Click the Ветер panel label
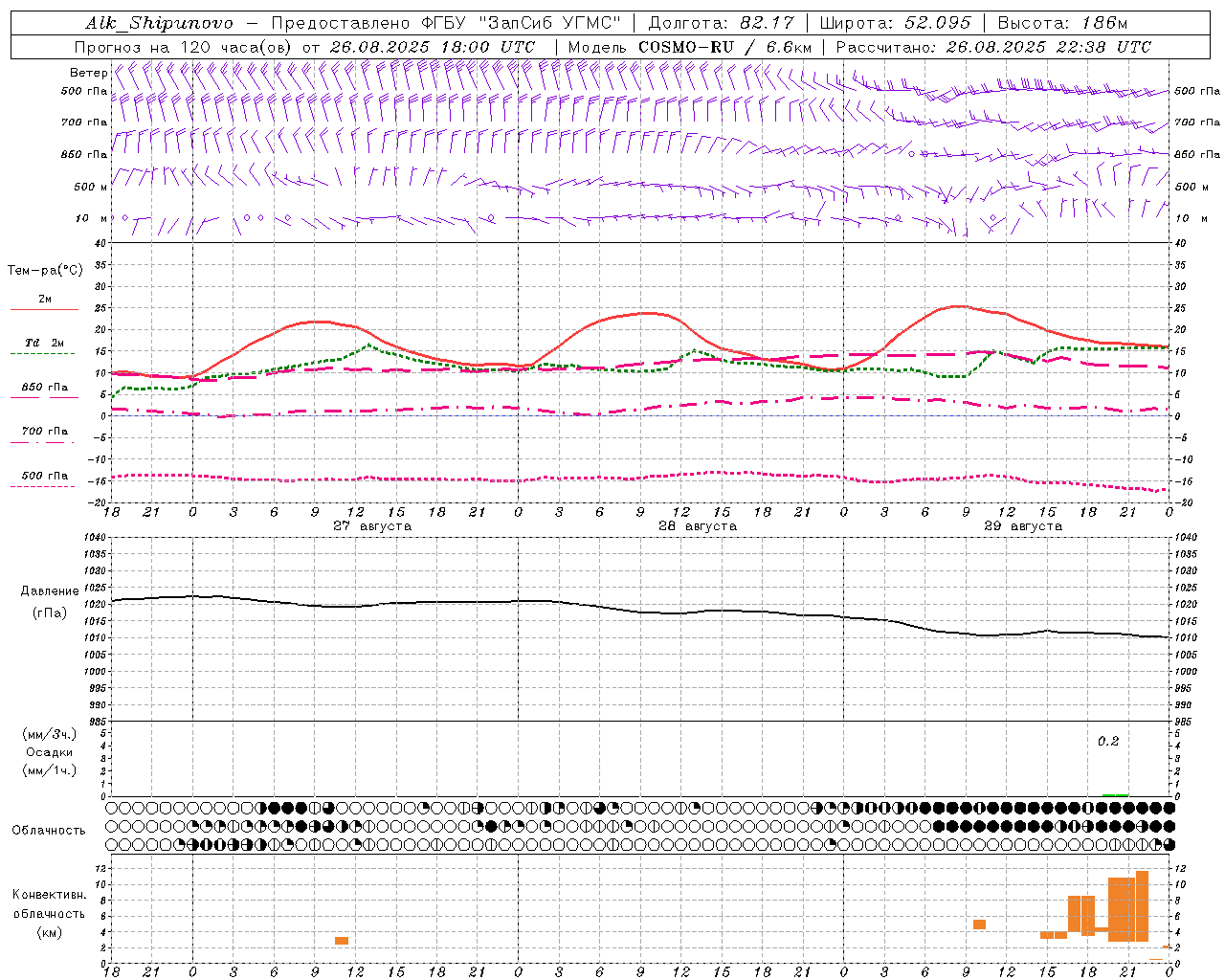 pyautogui.click(x=89, y=73)
